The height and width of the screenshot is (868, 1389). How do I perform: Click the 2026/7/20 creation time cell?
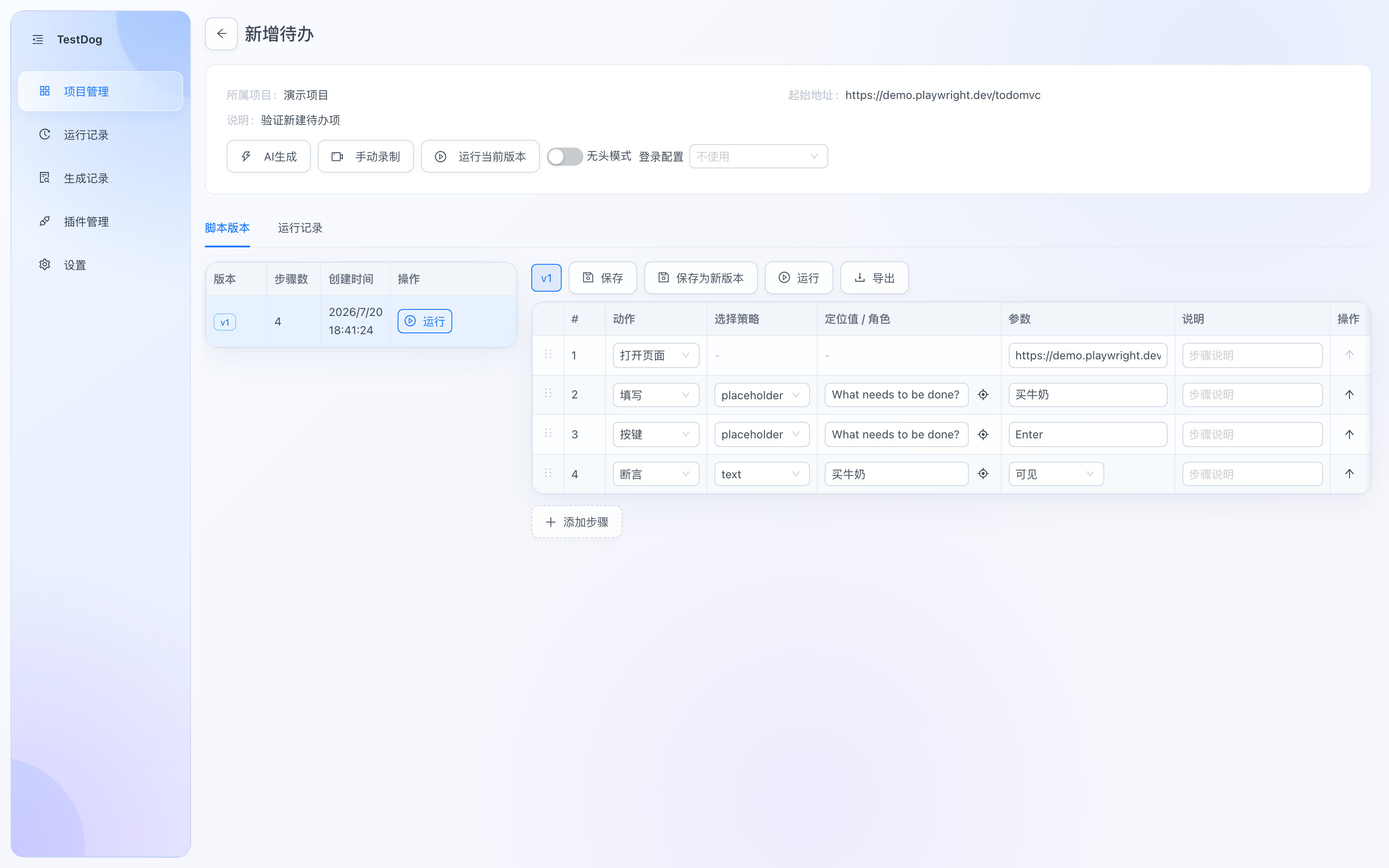click(355, 321)
